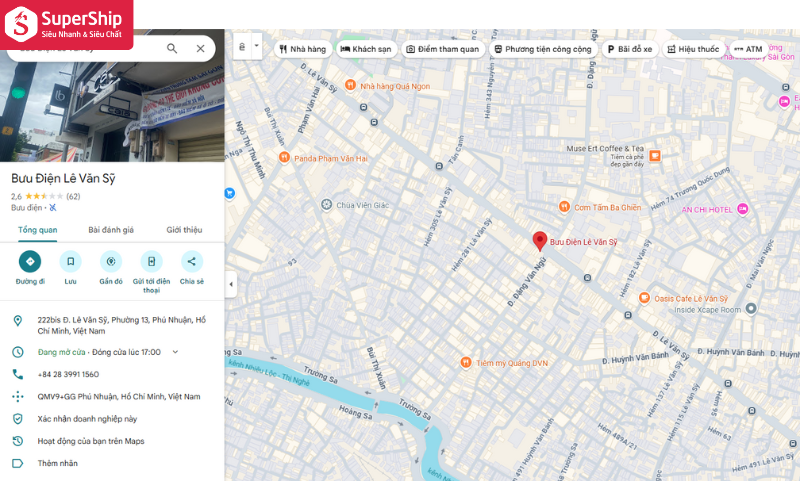Select Tiệm mỳ Quảng DVN marker

pyautogui.click(x=465, y=362)
